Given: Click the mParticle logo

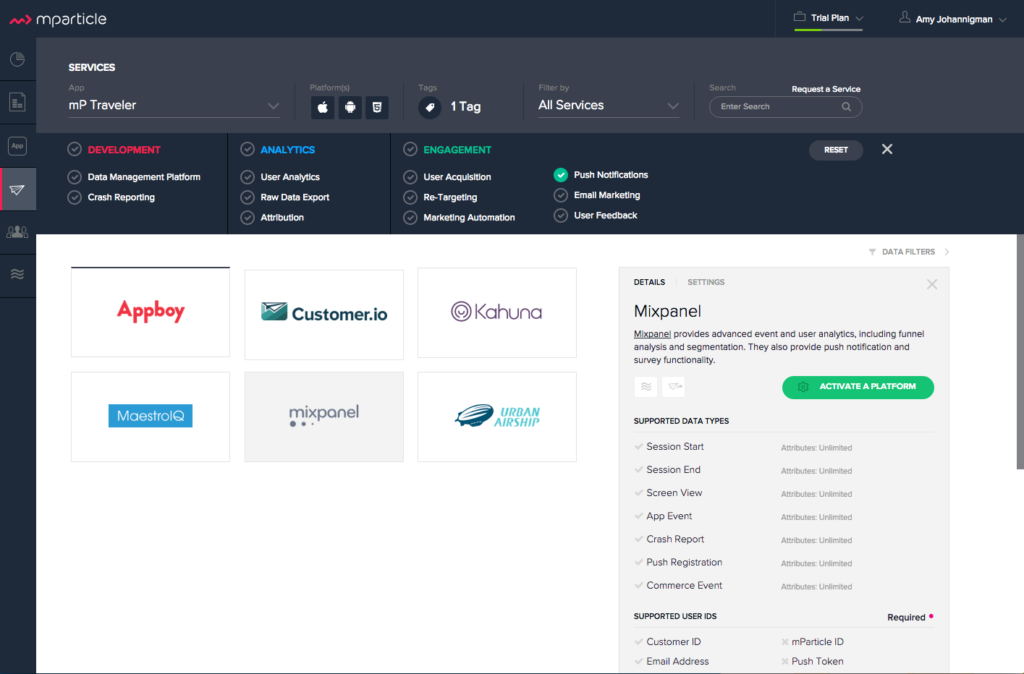Looking at the screenshot, I should click(57, 20).
